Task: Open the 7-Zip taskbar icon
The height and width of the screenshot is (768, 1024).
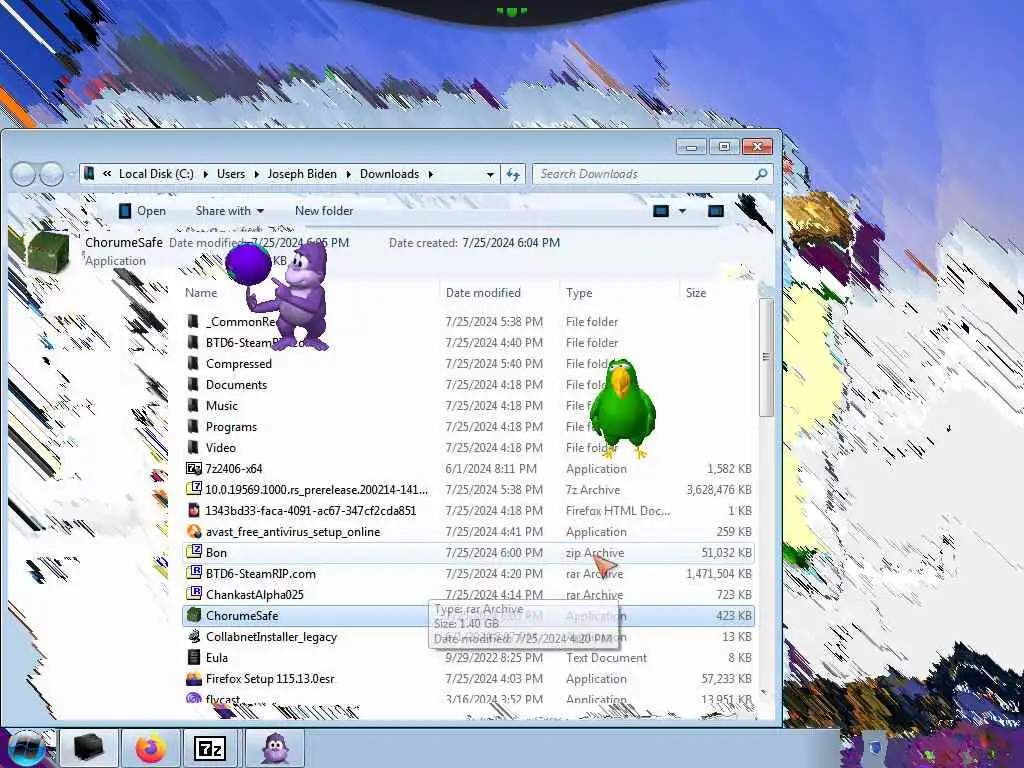Action: pos(210,748)
